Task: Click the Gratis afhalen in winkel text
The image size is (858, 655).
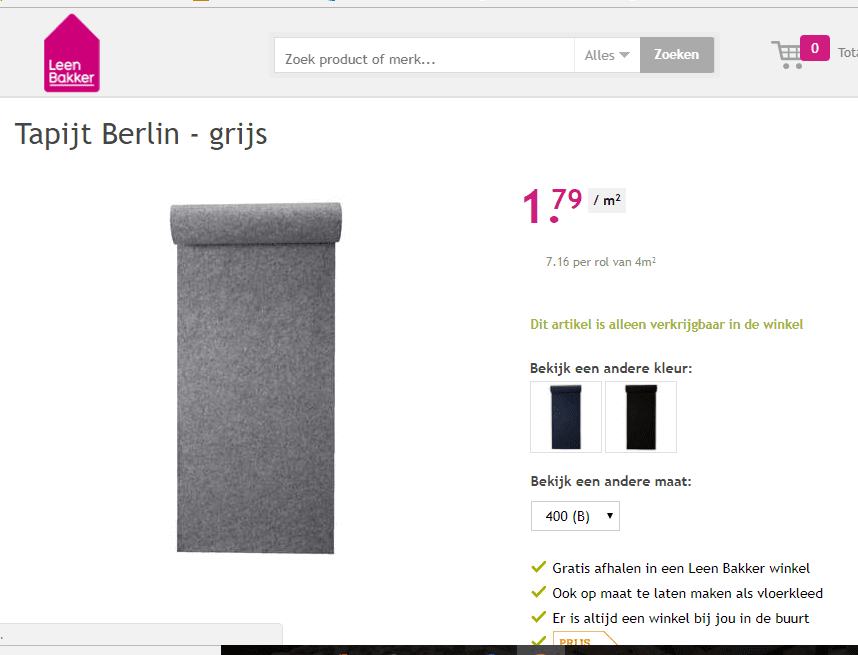Action: click(681, 568)
